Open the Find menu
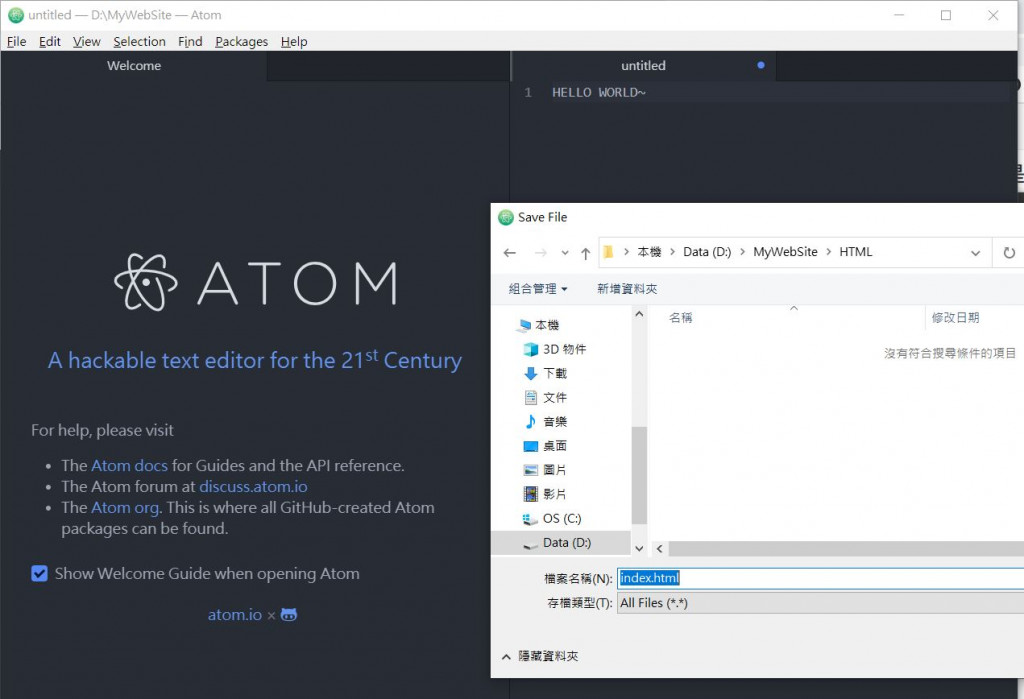Image resolution: width=1024 pixels, height=699 pixels. click(x=190, y=41)
